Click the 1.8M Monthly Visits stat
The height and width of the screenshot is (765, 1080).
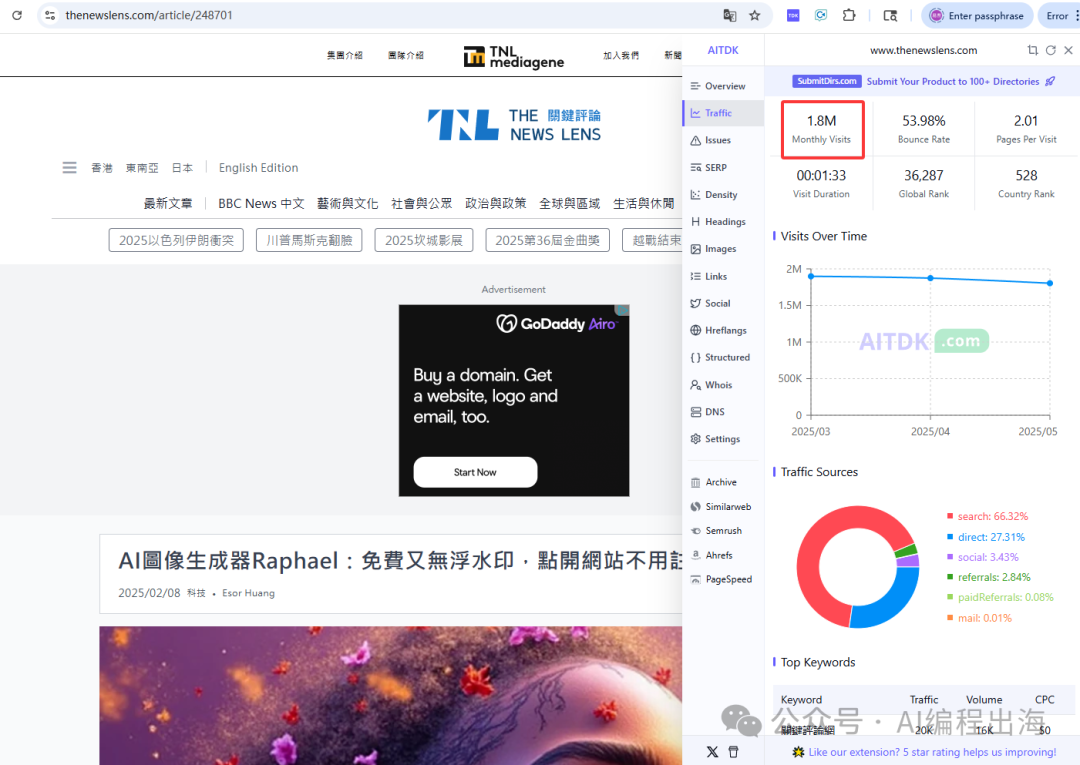click(822, 129)
